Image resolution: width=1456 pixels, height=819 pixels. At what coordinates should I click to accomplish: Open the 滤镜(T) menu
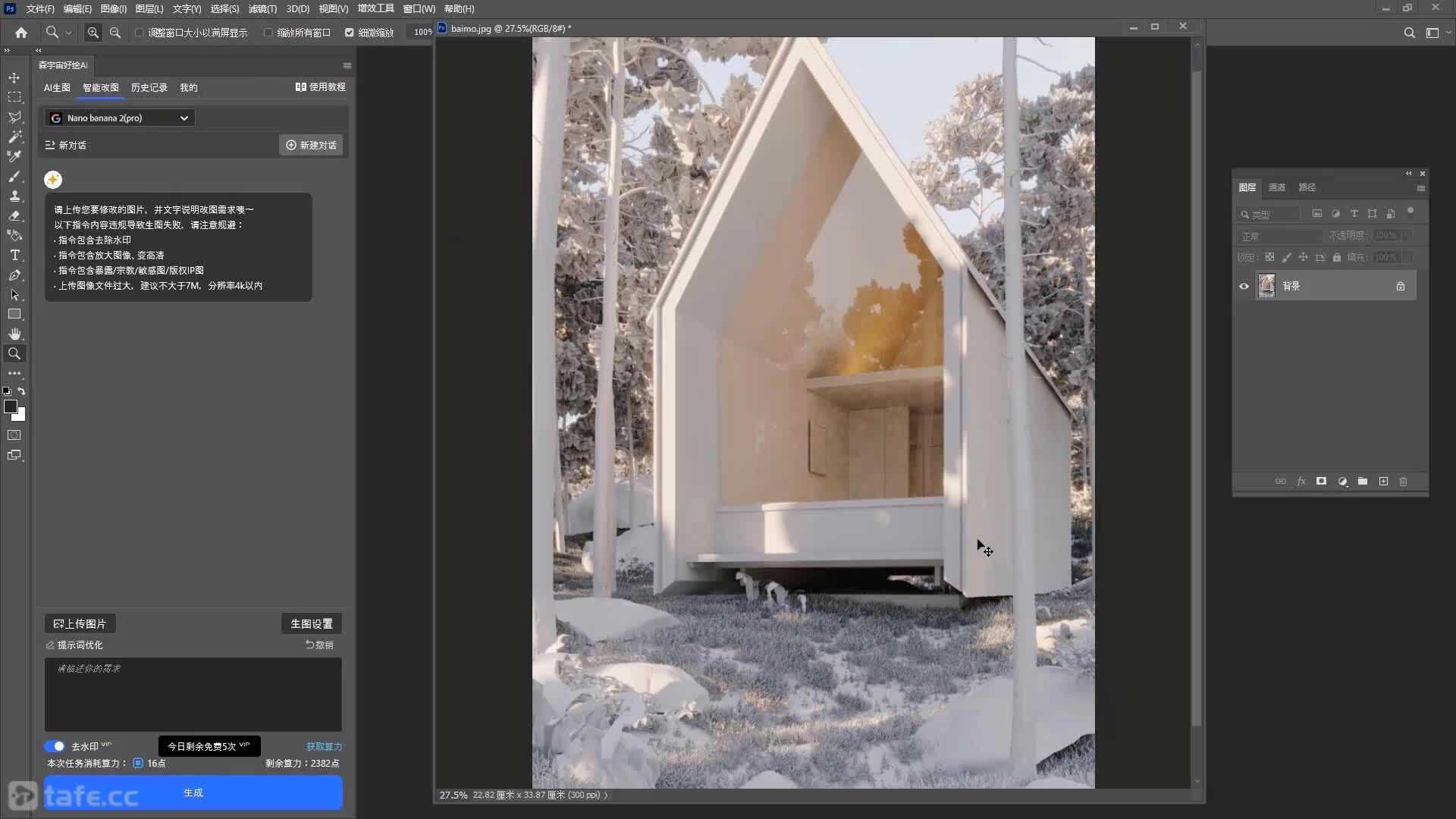coord(262,8)
